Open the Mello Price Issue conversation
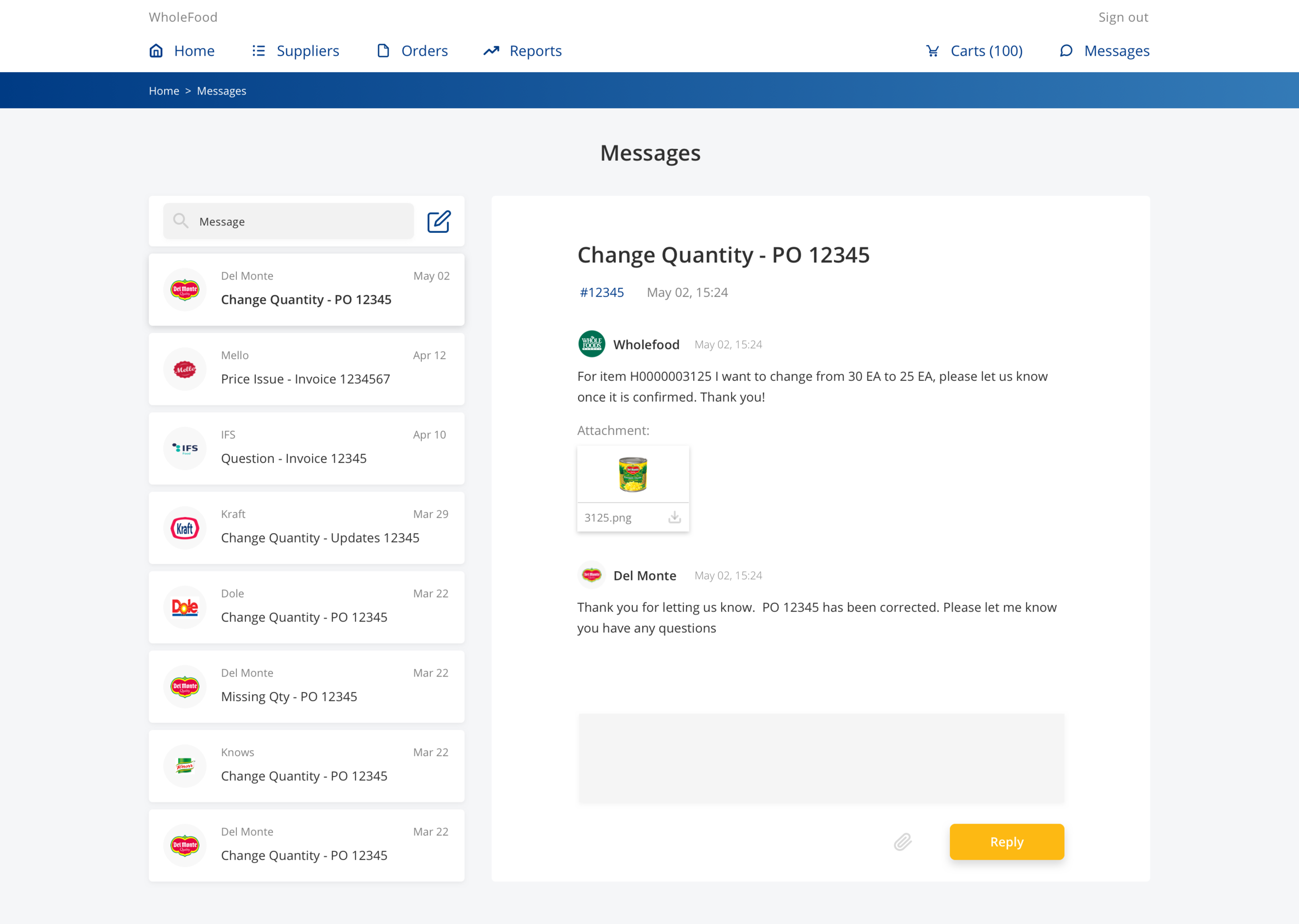1299x924 pixels. (x=307, y=368)
